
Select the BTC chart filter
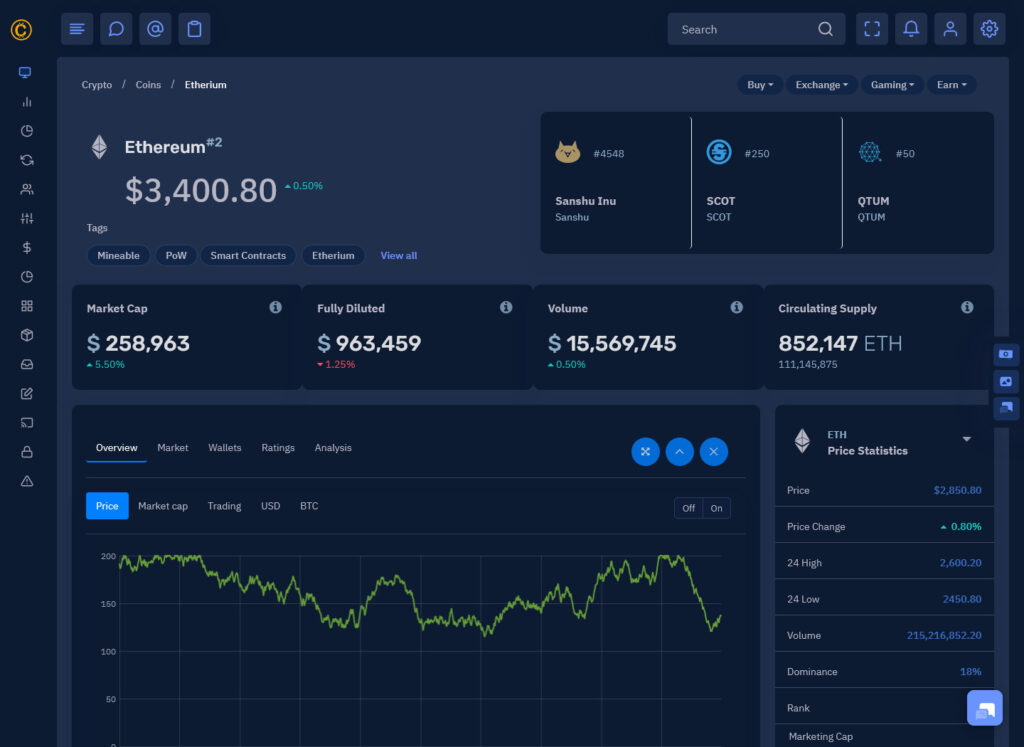click(309, 506)
